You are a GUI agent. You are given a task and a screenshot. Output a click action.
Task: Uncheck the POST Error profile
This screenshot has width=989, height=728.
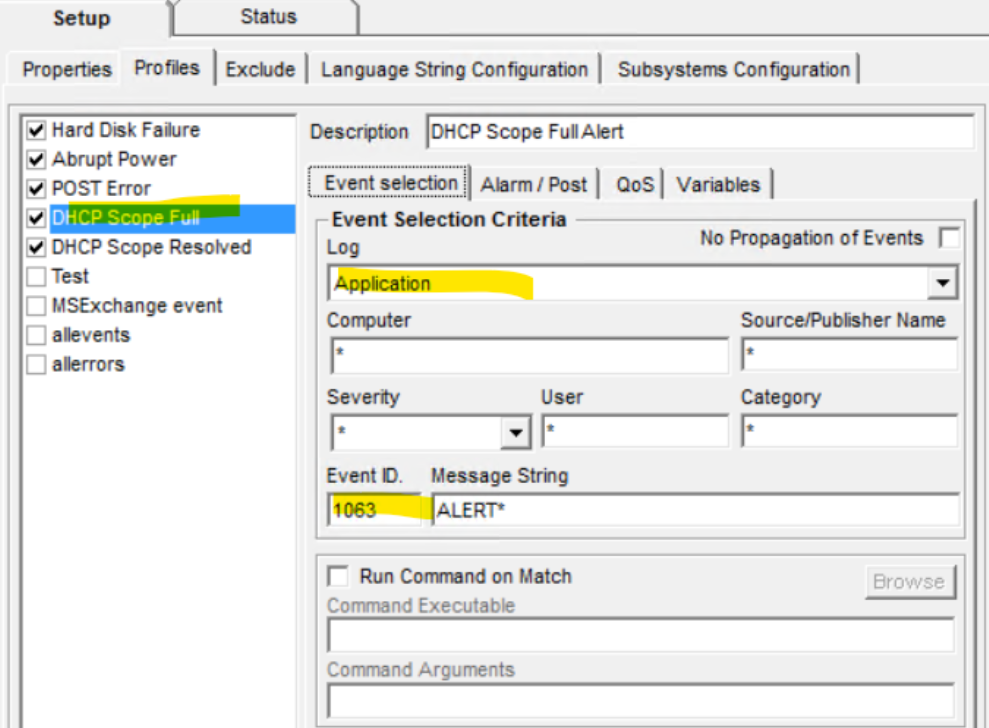[x=37, y=189]
